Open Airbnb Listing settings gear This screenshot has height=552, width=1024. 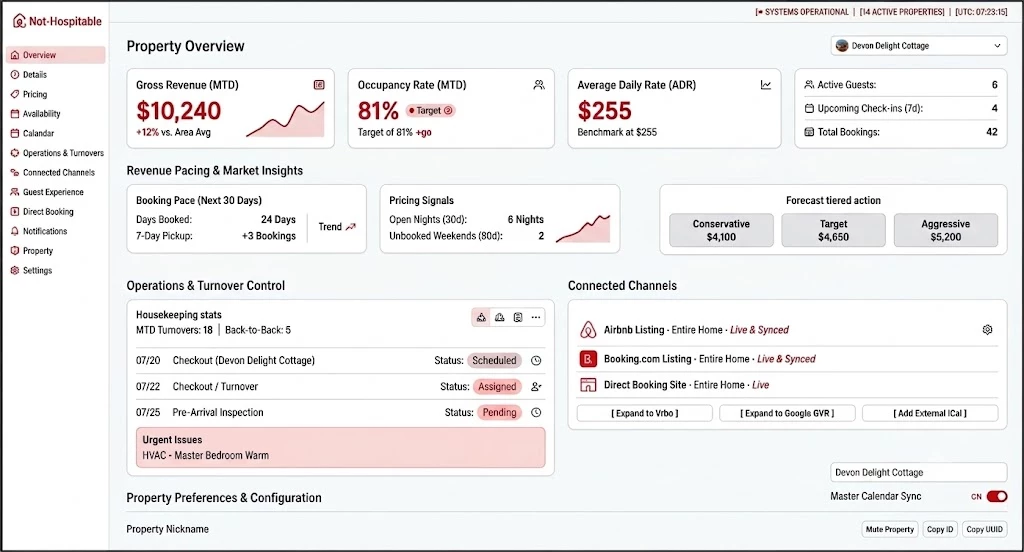pos(987,330)
